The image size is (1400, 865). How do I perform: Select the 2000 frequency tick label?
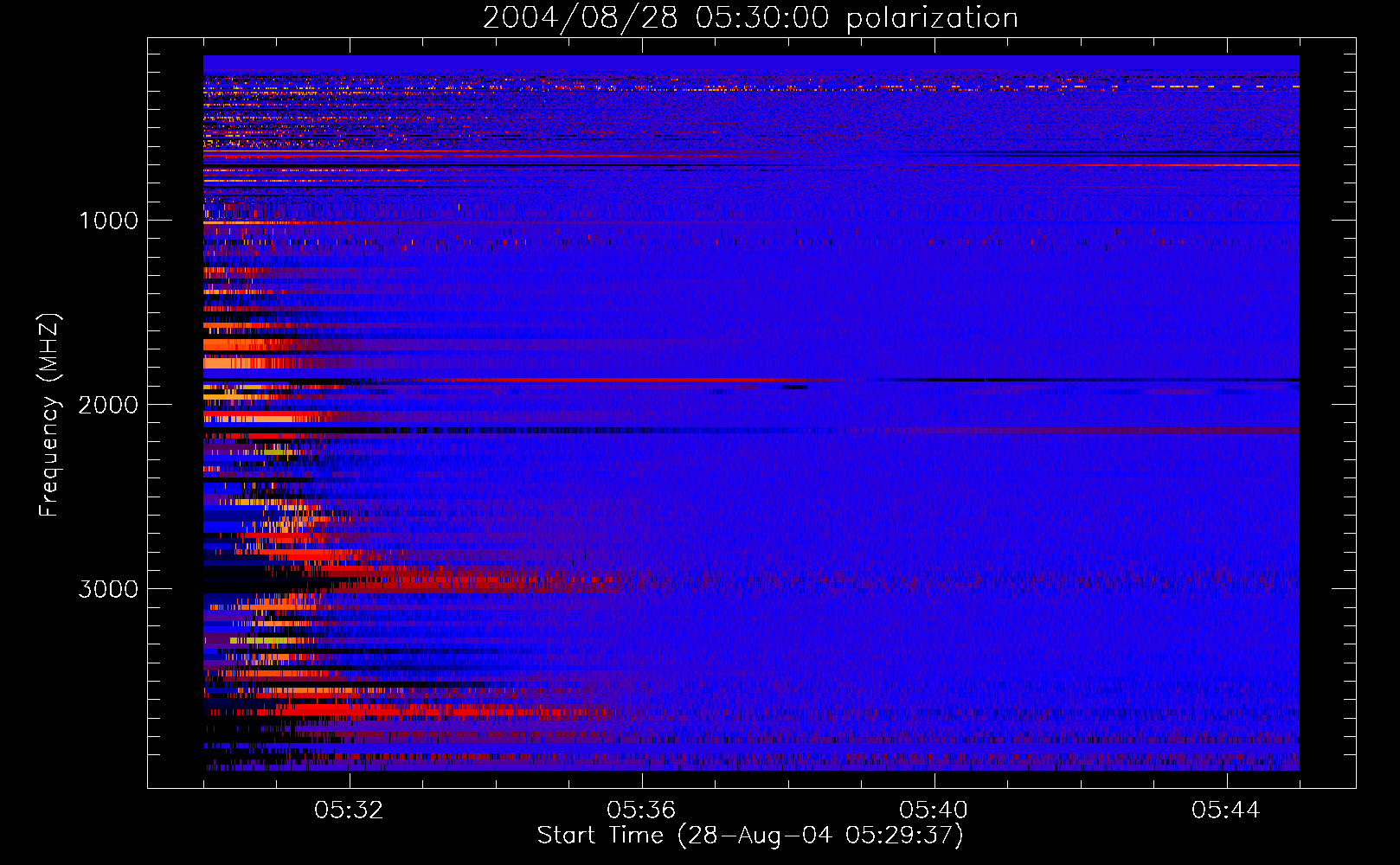coord(108,405)
